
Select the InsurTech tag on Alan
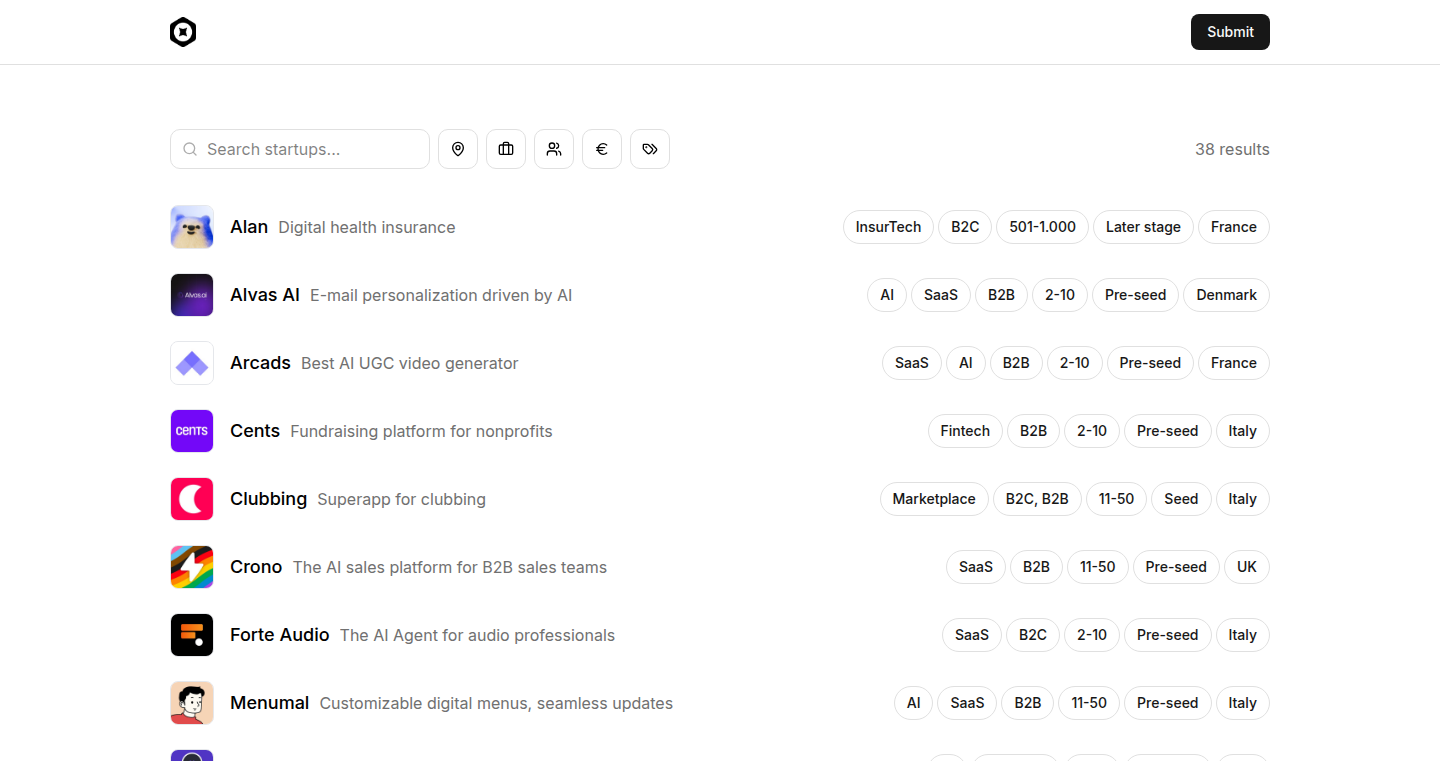[x=888, y=227]
